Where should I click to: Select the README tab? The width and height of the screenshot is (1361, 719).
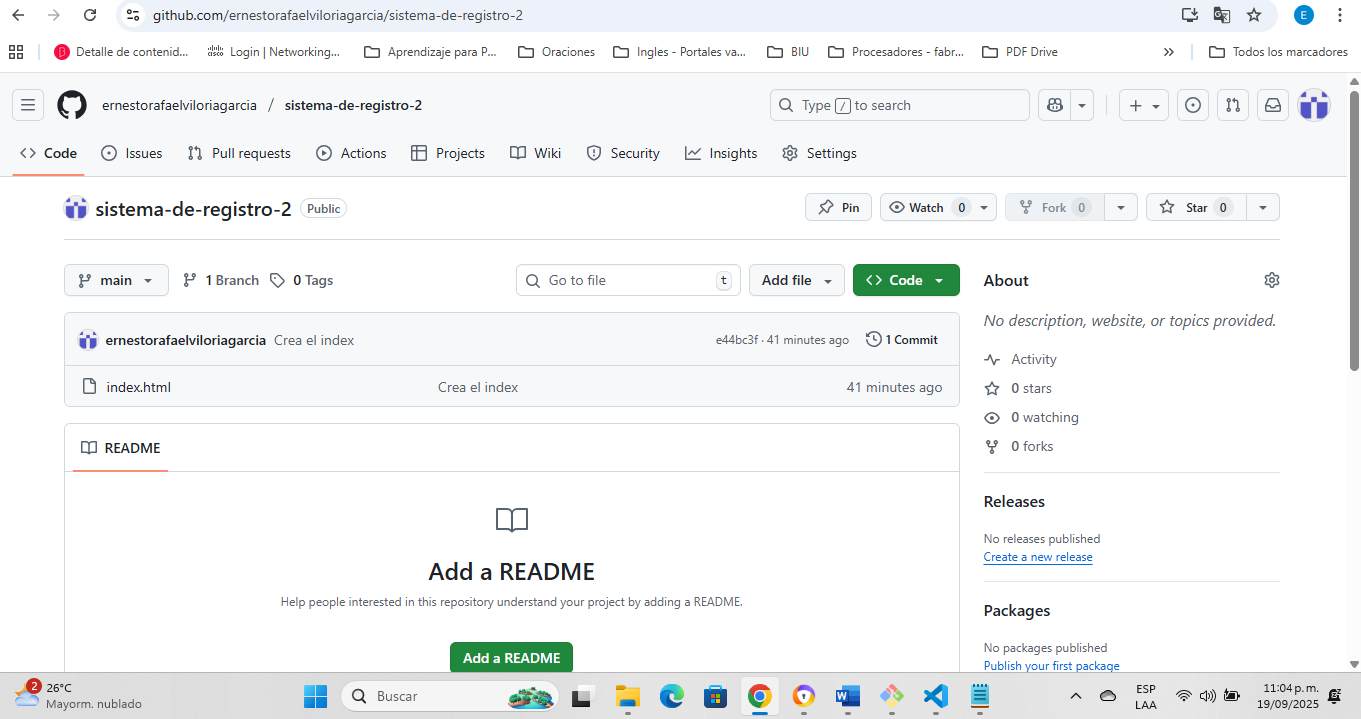120,448
